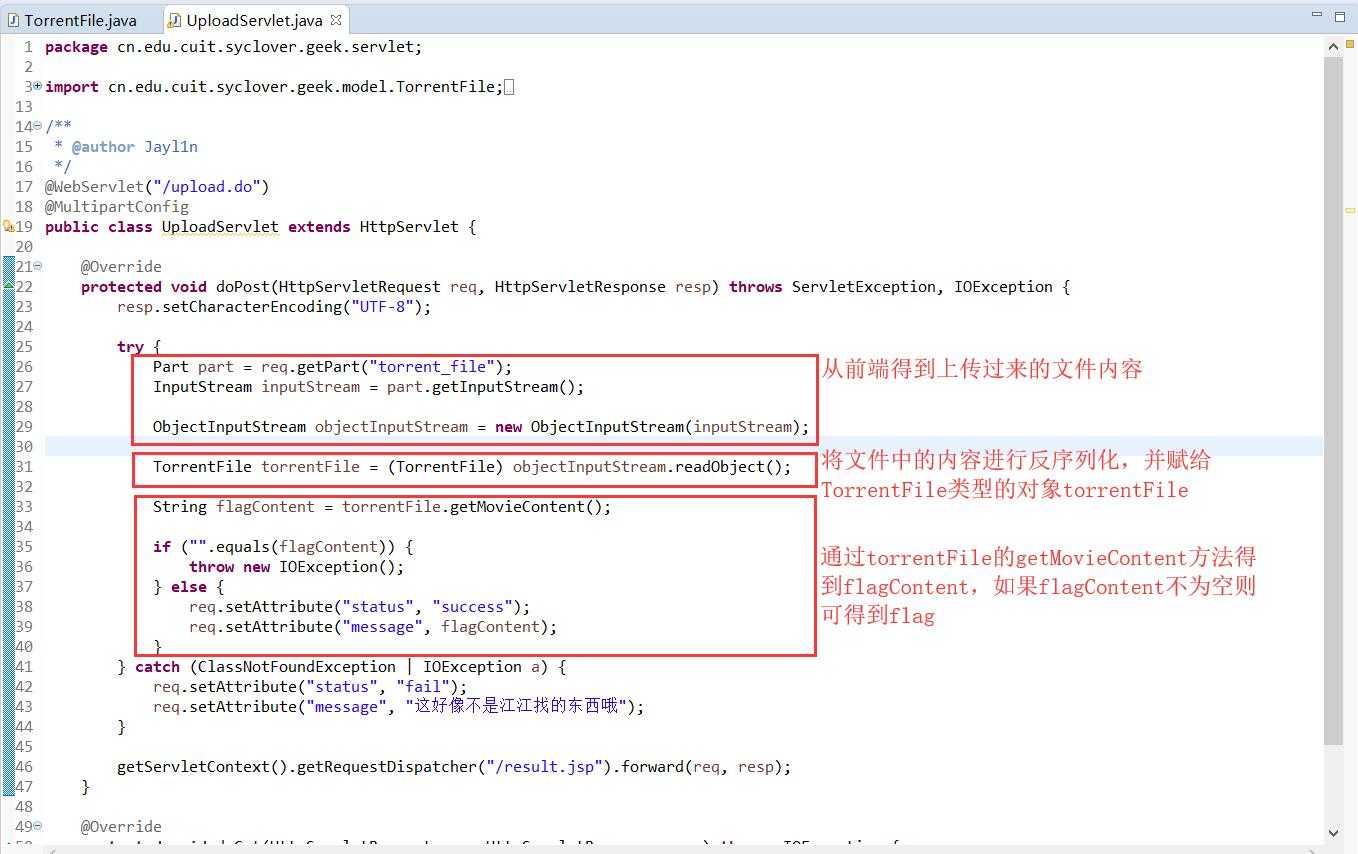Click the vertical scrollbar thumb
Image resolution: width=1358 pixels, height=854 pixels.
point(1334,400)
